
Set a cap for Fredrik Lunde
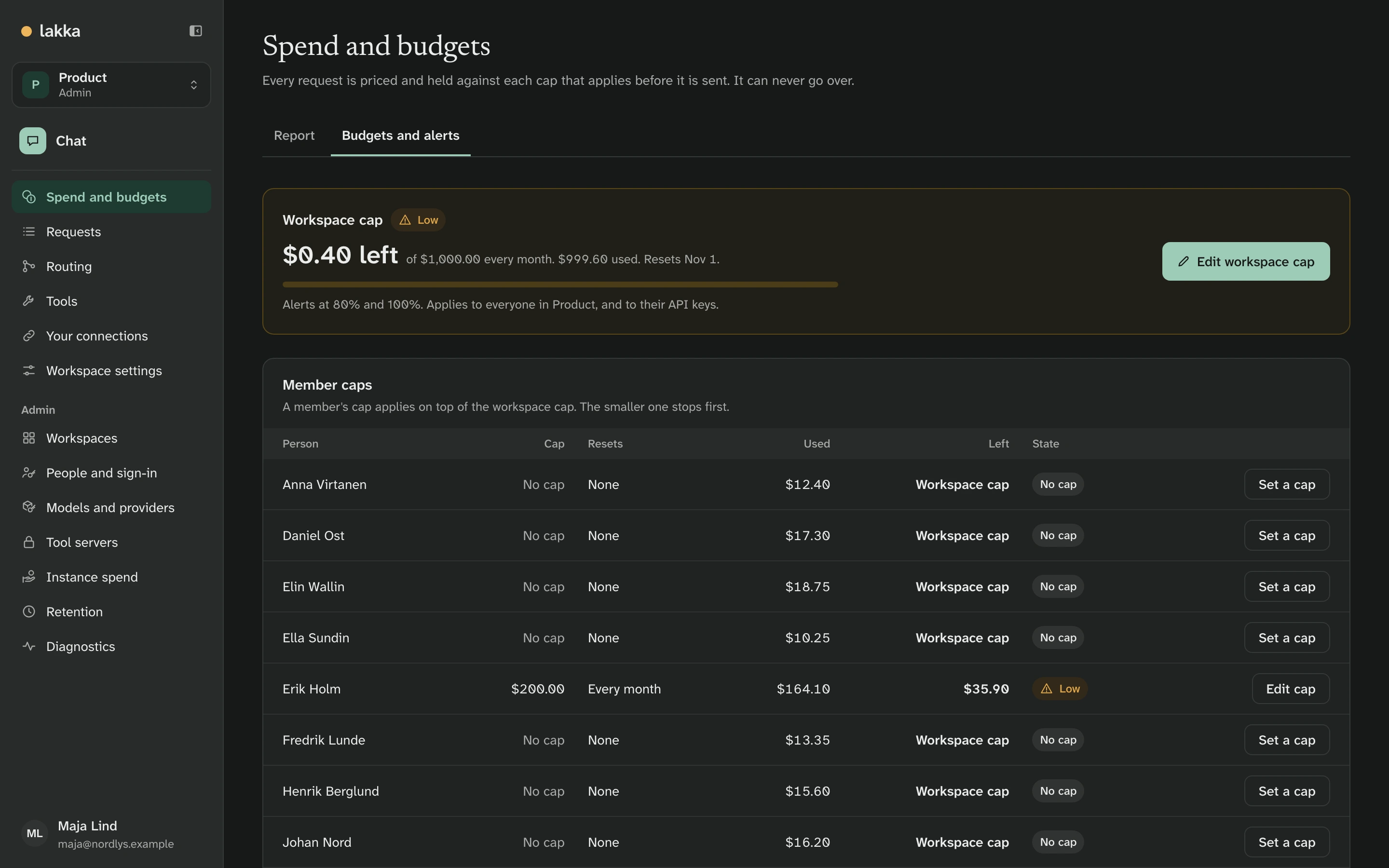[1287, 740]
